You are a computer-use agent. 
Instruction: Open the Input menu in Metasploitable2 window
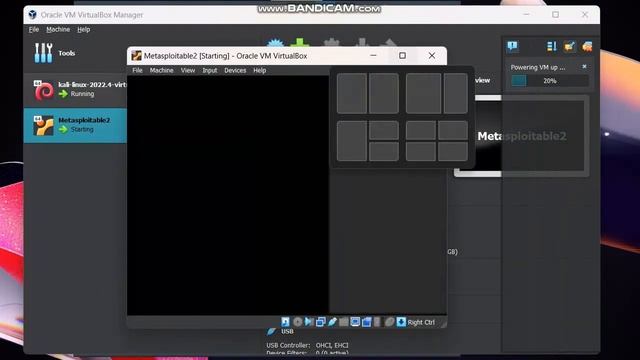click(210, 70)
